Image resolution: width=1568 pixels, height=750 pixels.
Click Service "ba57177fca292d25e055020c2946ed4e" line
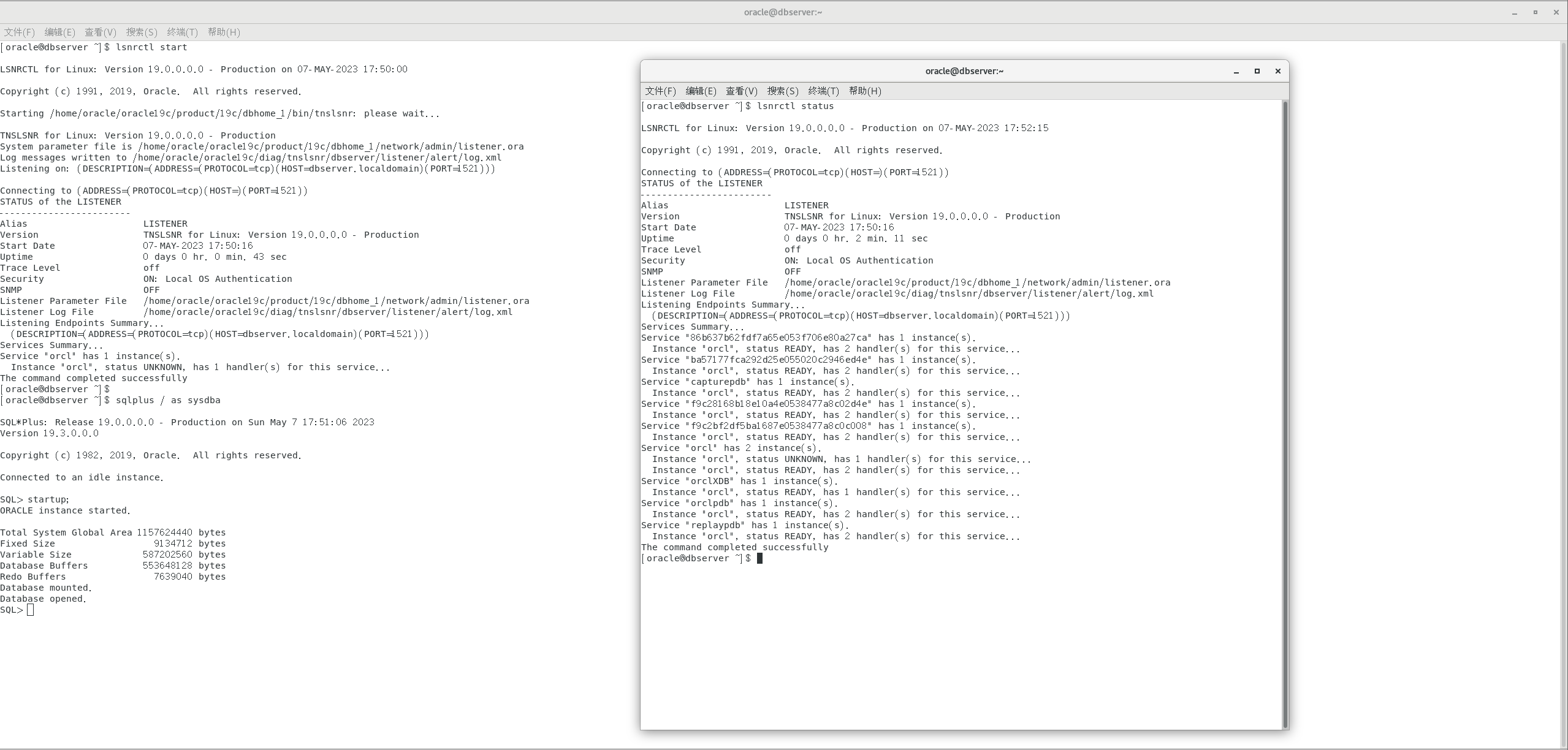click(x=809, y=360)
